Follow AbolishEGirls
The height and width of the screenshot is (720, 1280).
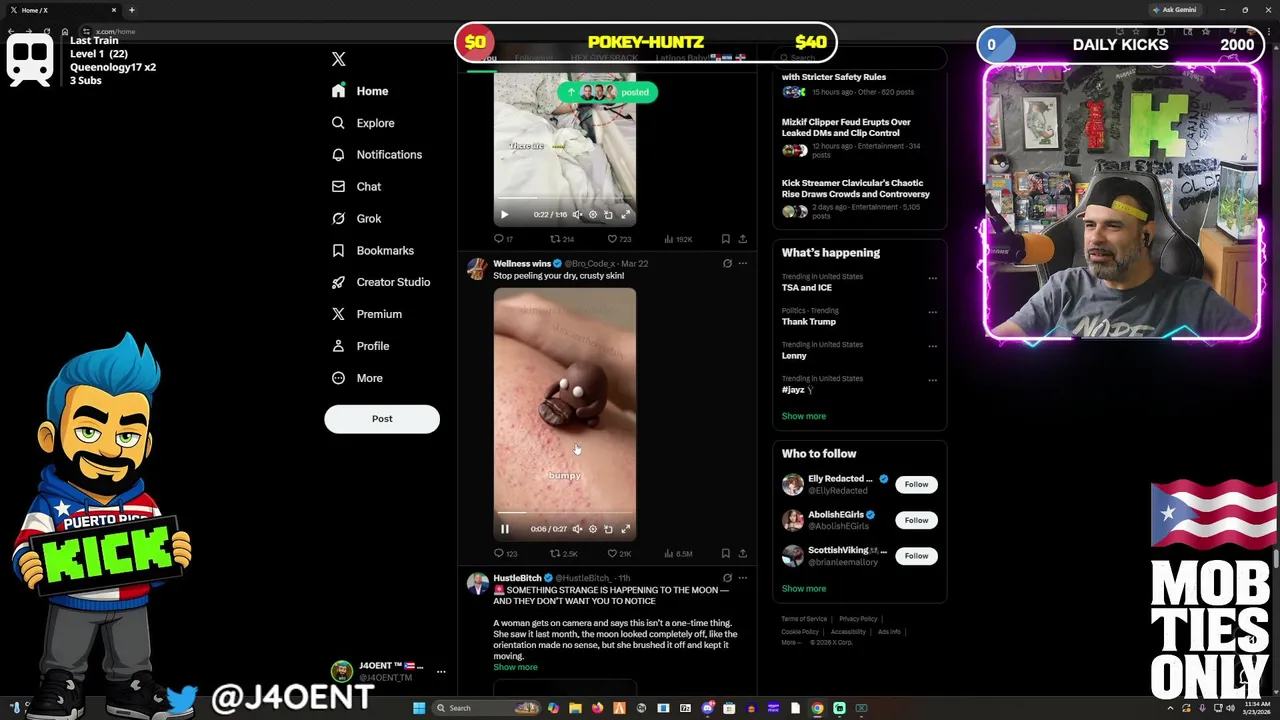pos(916,520)
